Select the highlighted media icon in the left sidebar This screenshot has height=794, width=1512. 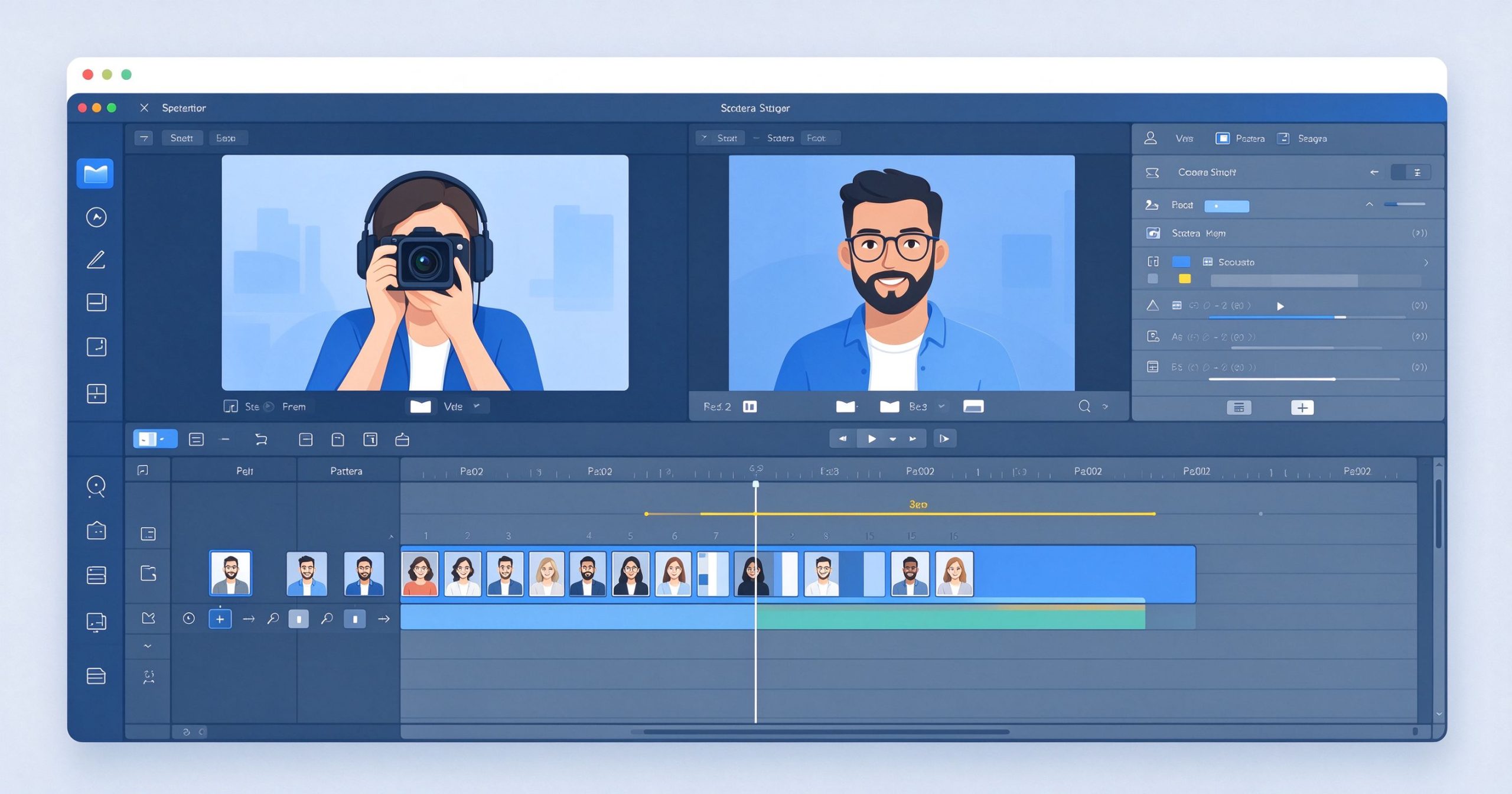[x=95, y=174]
